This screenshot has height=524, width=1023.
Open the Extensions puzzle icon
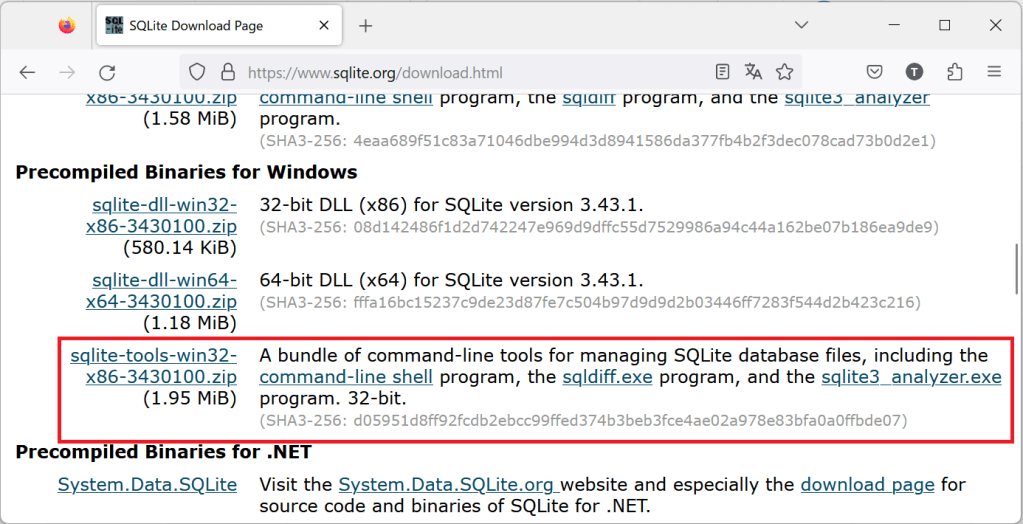[954, 72]
